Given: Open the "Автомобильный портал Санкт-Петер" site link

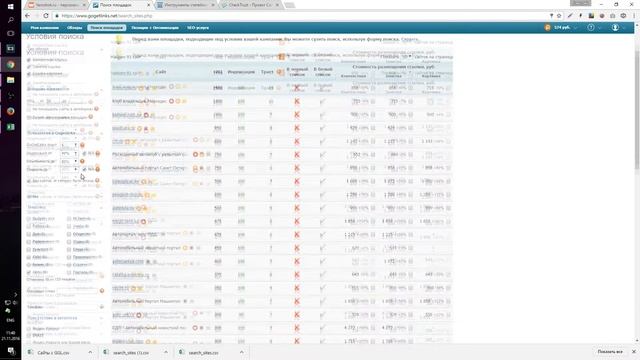Looking at the screenshot, I should [149, 168].
